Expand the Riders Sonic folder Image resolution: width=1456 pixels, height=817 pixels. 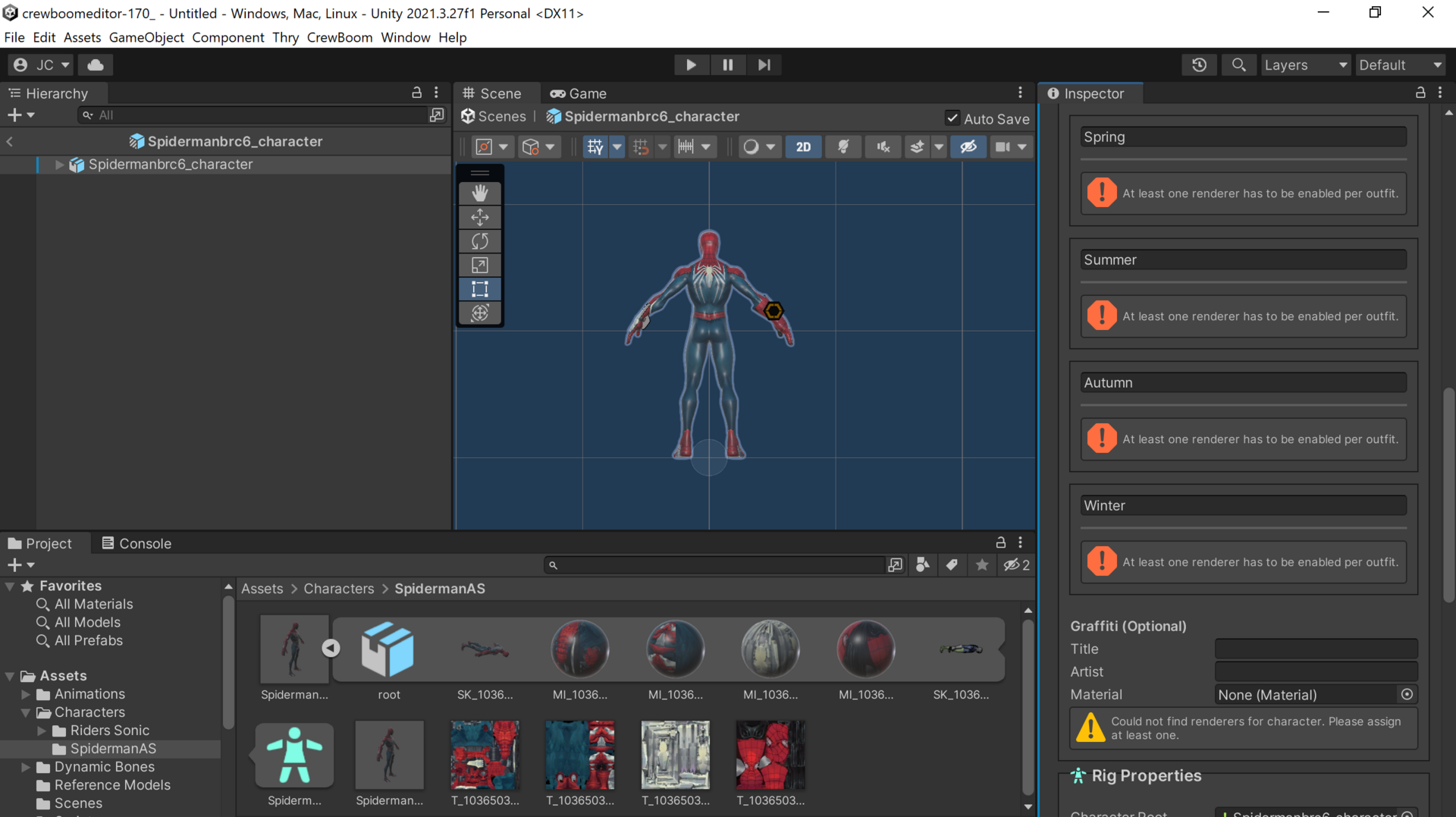coord(42,731)
